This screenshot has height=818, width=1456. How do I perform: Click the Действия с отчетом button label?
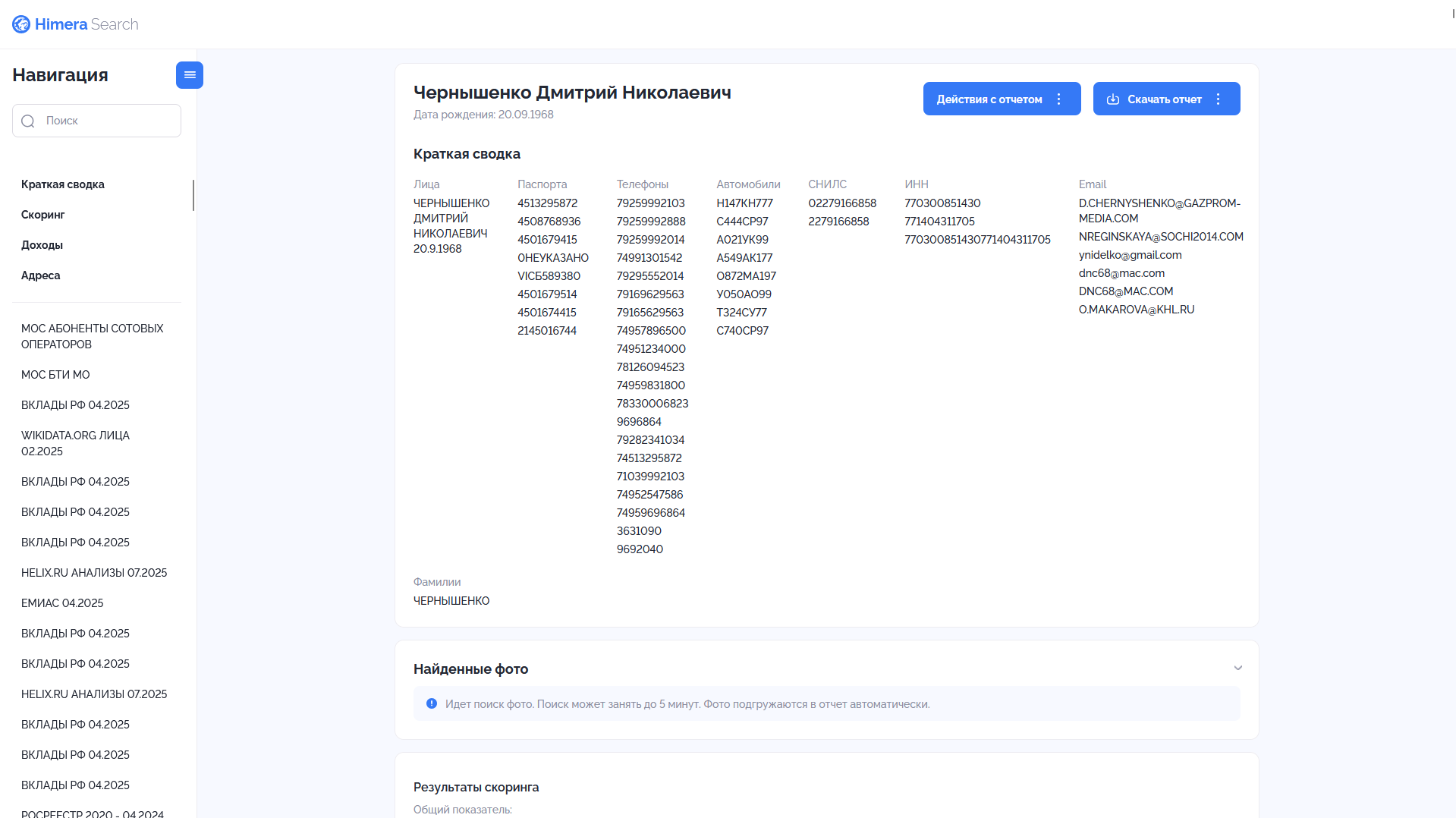coord(989,99)
